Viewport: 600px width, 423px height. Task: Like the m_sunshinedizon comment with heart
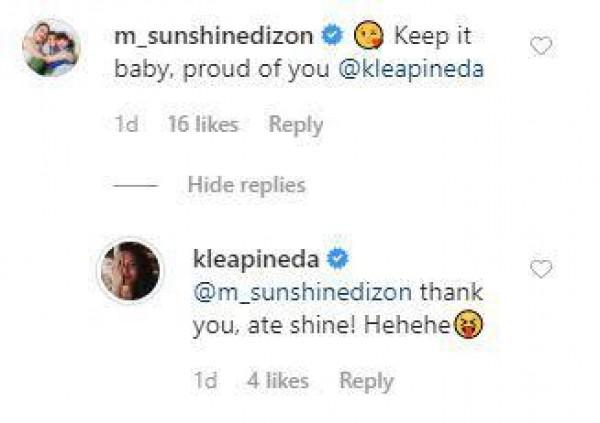coord(541,46)
